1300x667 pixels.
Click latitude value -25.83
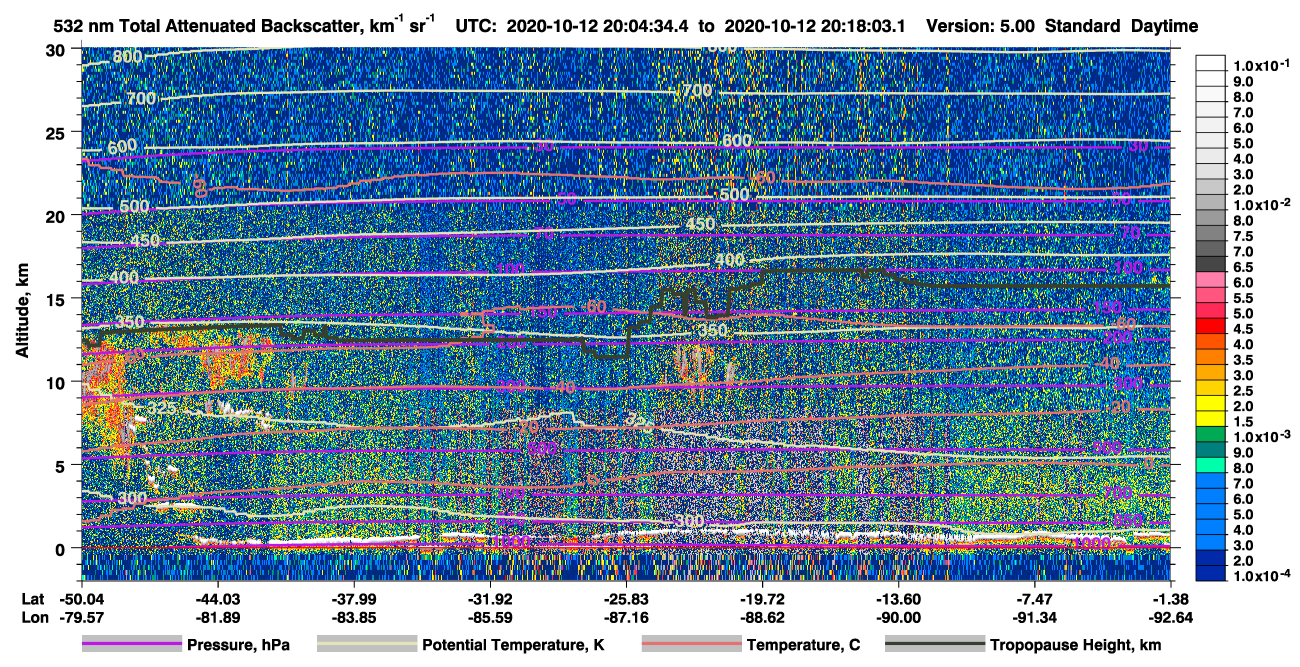tap(626, 599)
